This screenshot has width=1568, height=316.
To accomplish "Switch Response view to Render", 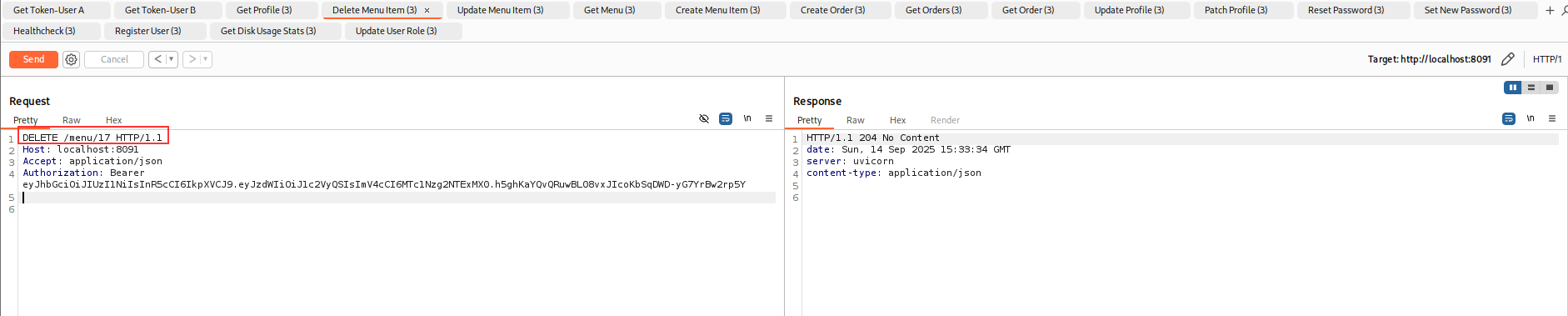I will [x=945, y=120].
